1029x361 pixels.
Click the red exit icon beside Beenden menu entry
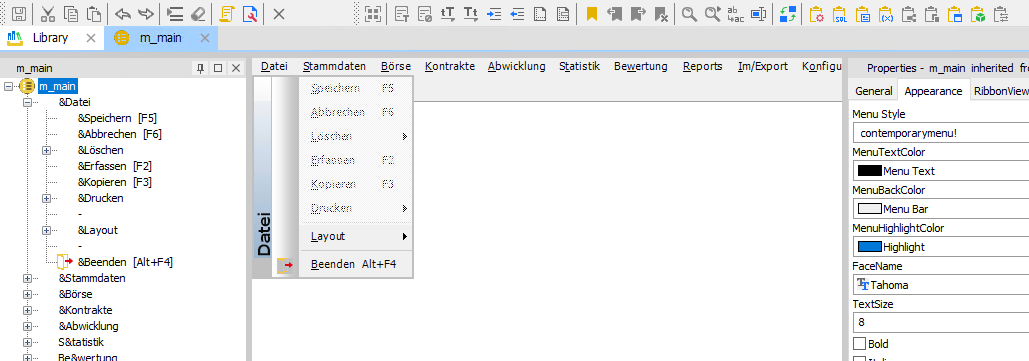click(x=285, y=265)
